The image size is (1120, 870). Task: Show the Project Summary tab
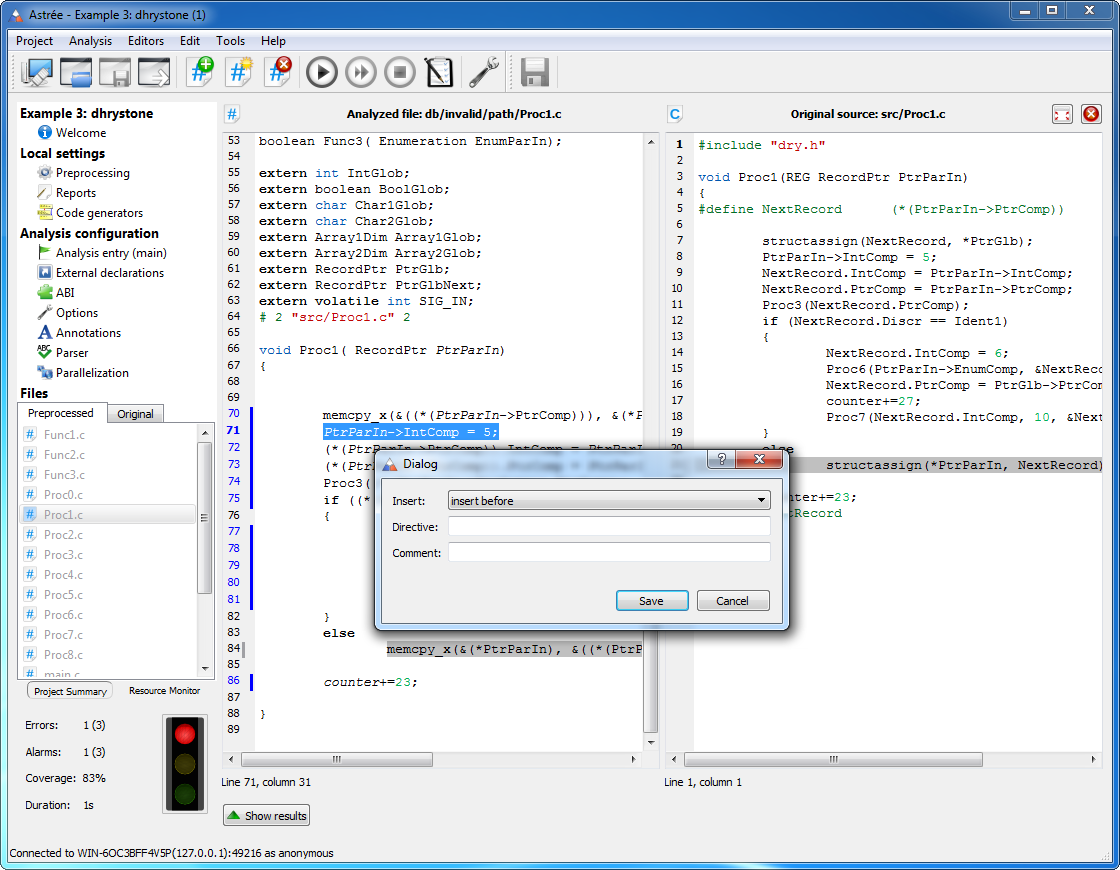pyautogui.click(x=70, y=691)
